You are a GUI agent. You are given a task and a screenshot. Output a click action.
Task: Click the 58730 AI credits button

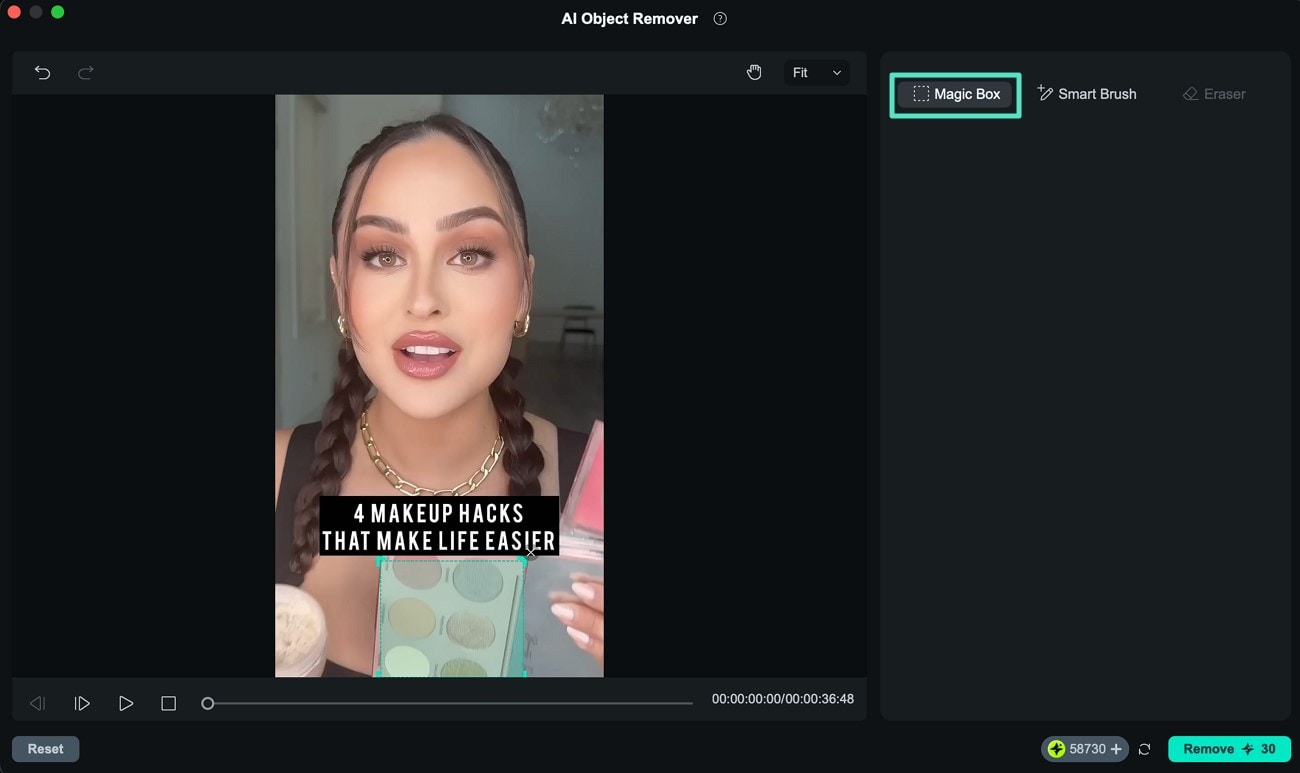point(1085,749)
